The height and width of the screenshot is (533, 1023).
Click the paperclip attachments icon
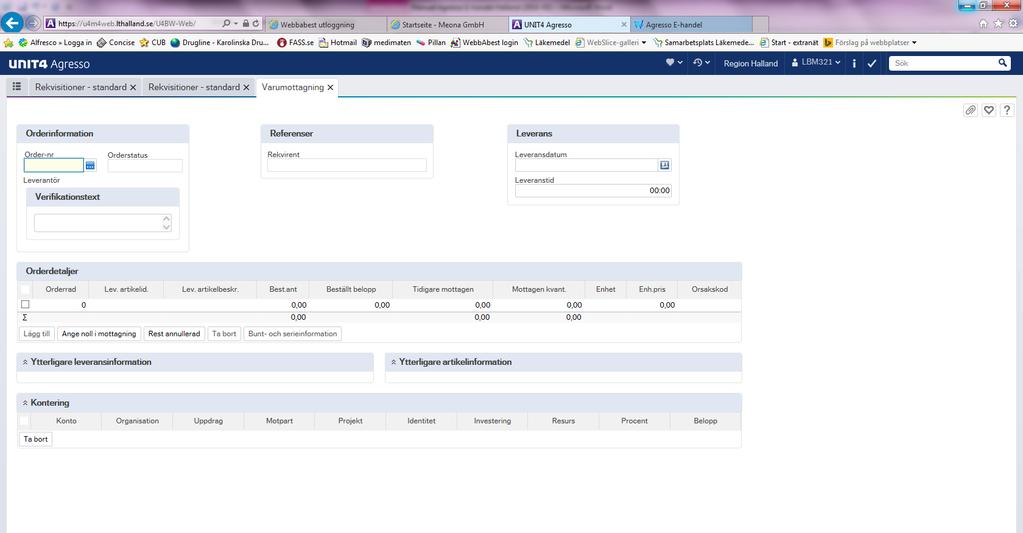(971, 110)
